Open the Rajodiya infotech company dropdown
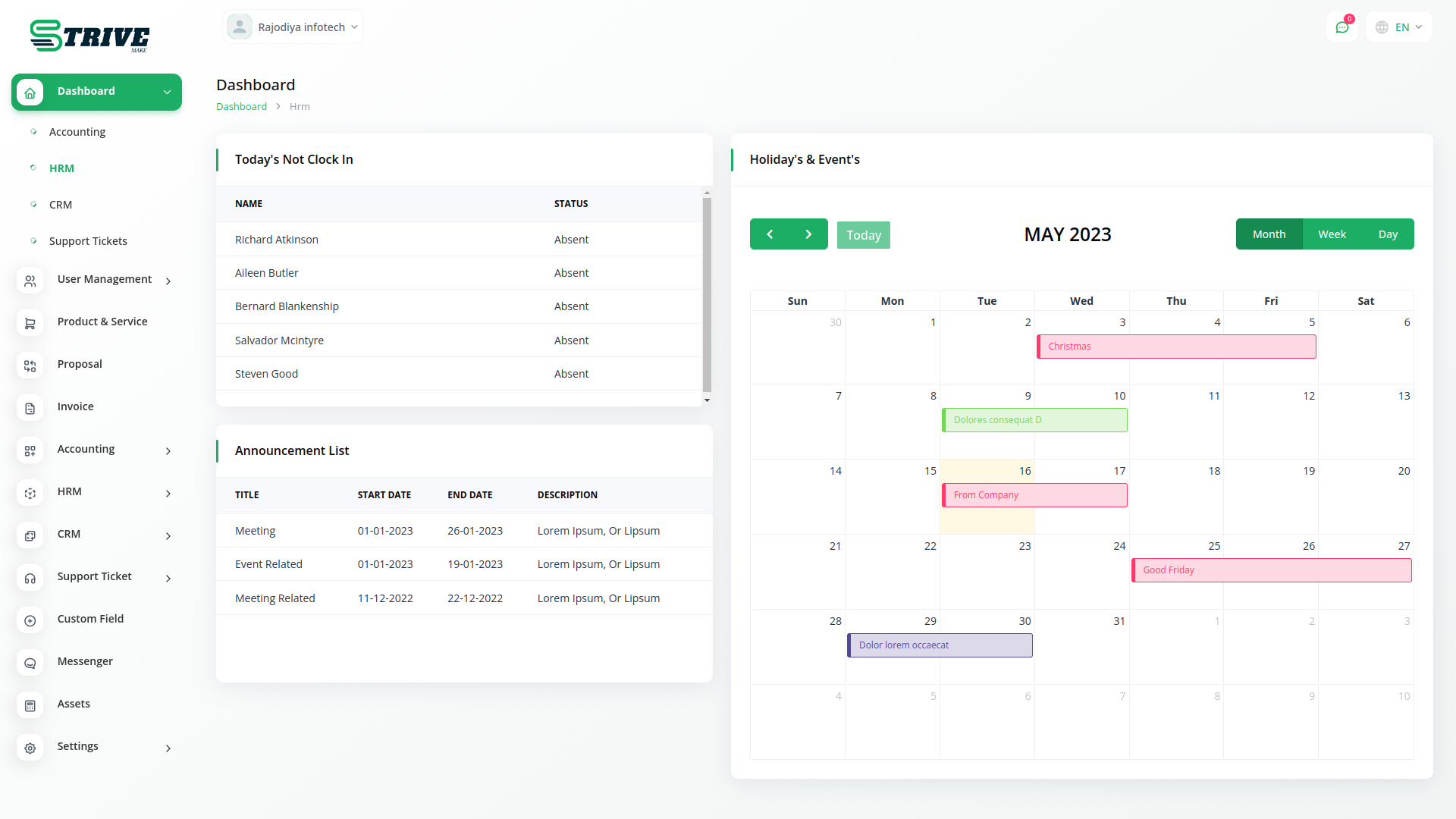The height and width of the screenshot is (819, 1456). (x=293, y=27)
